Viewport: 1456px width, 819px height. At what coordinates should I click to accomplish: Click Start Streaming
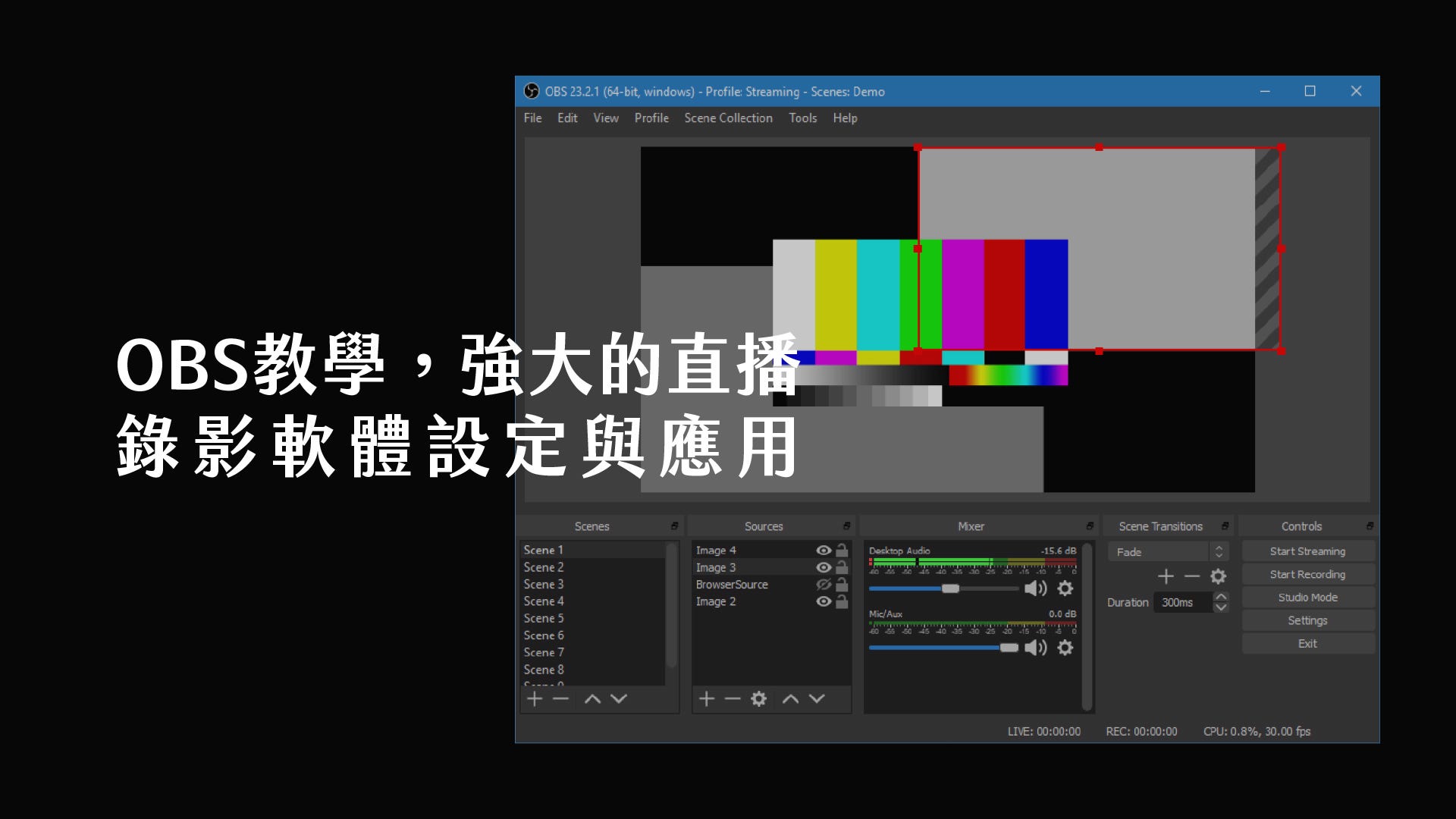pos(1308,551)
